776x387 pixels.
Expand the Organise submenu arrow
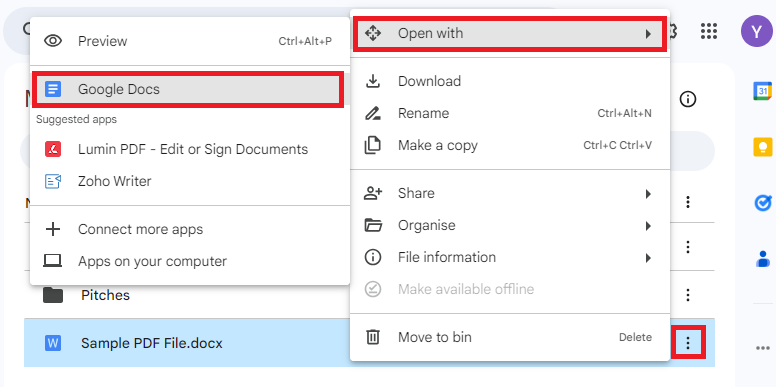tap(648, 226)
